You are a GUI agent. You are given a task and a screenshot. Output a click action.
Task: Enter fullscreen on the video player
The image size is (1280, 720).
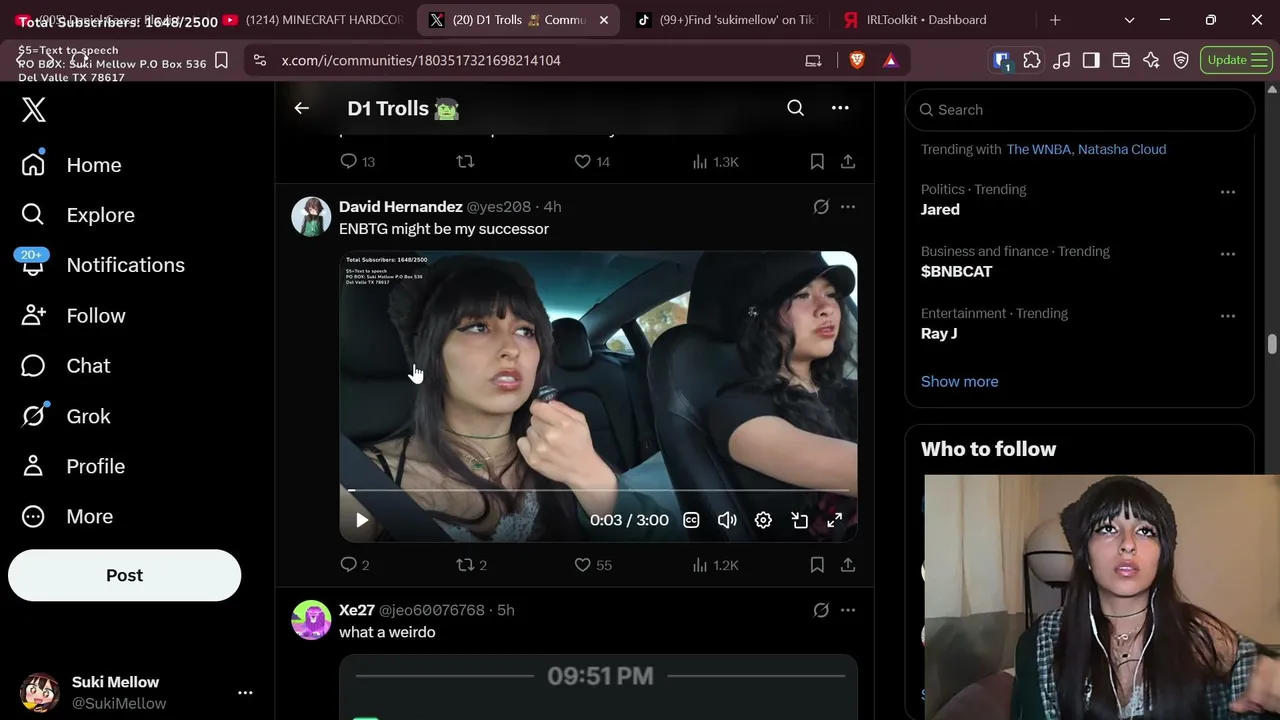(x=834, y=520)
